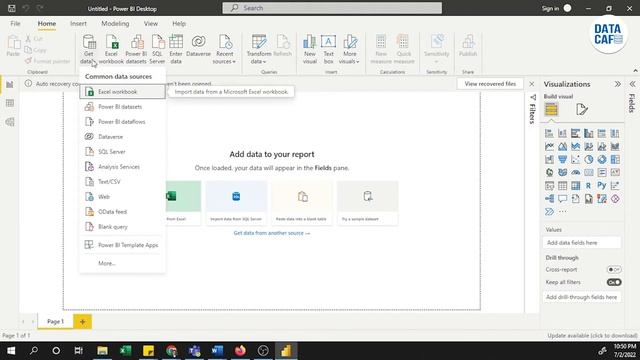The height and width of the screenshot is (360, 640).
Task: Select Excel workbook in the data sources menu
Action: (x=122, y=92)
